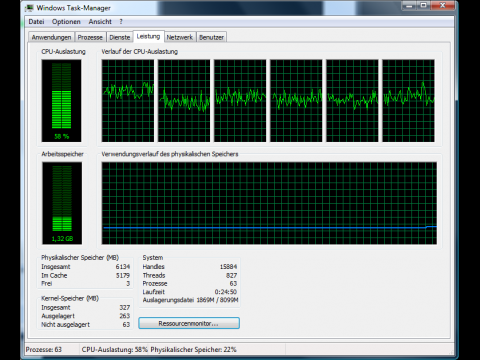Screen dimensions: 480x360
Task: Click the Task-Manager title bar icon
Action: (x=30, y=8)
